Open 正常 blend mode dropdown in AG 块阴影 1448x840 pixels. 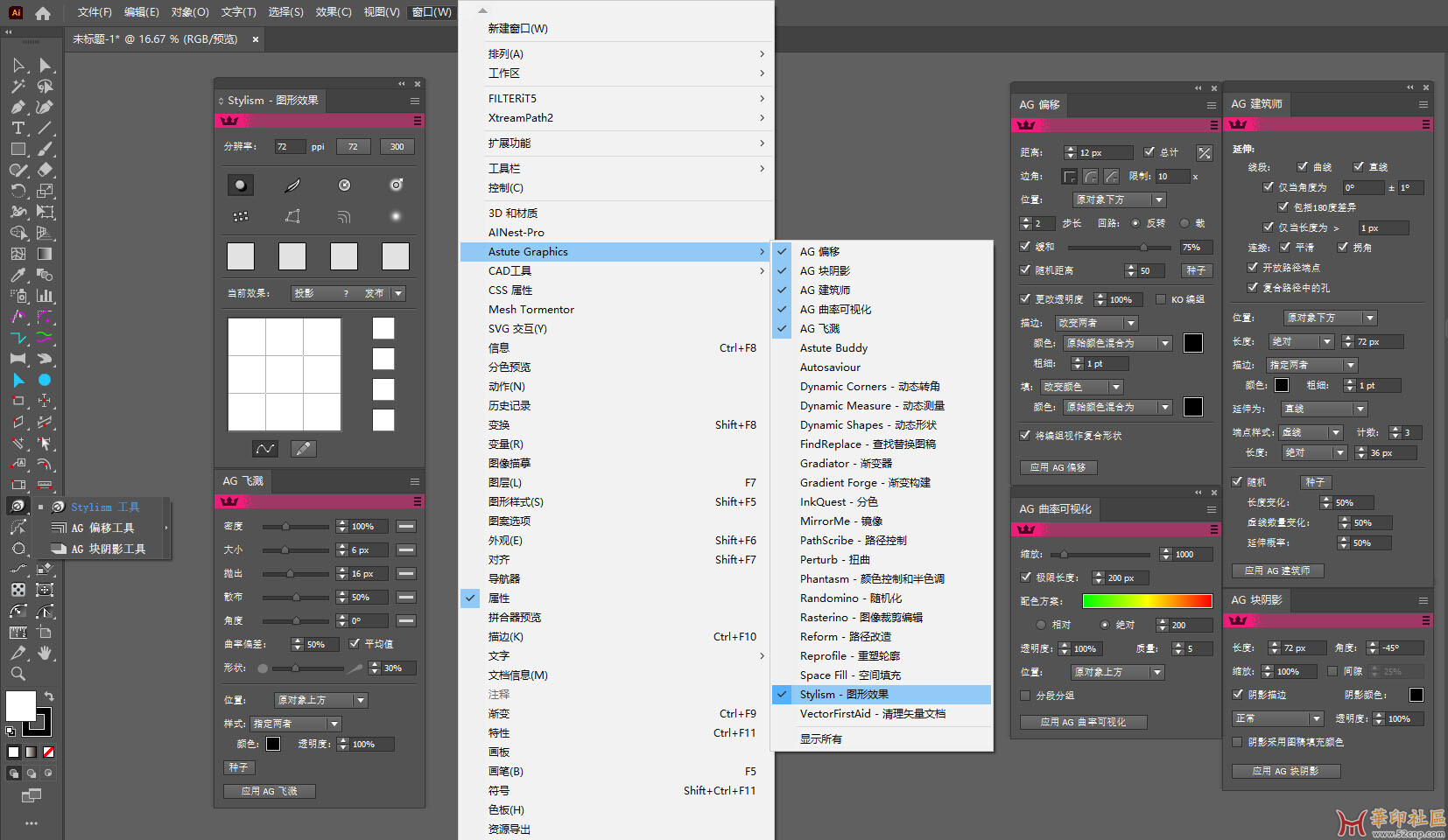(1278, 718)
